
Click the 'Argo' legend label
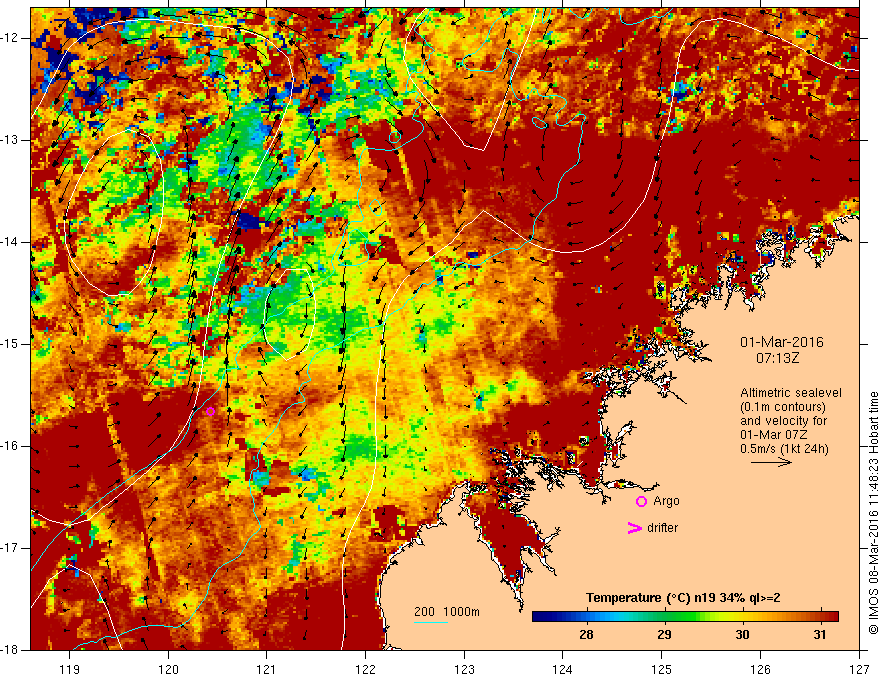pyautogui.click(x=666, y=501)
